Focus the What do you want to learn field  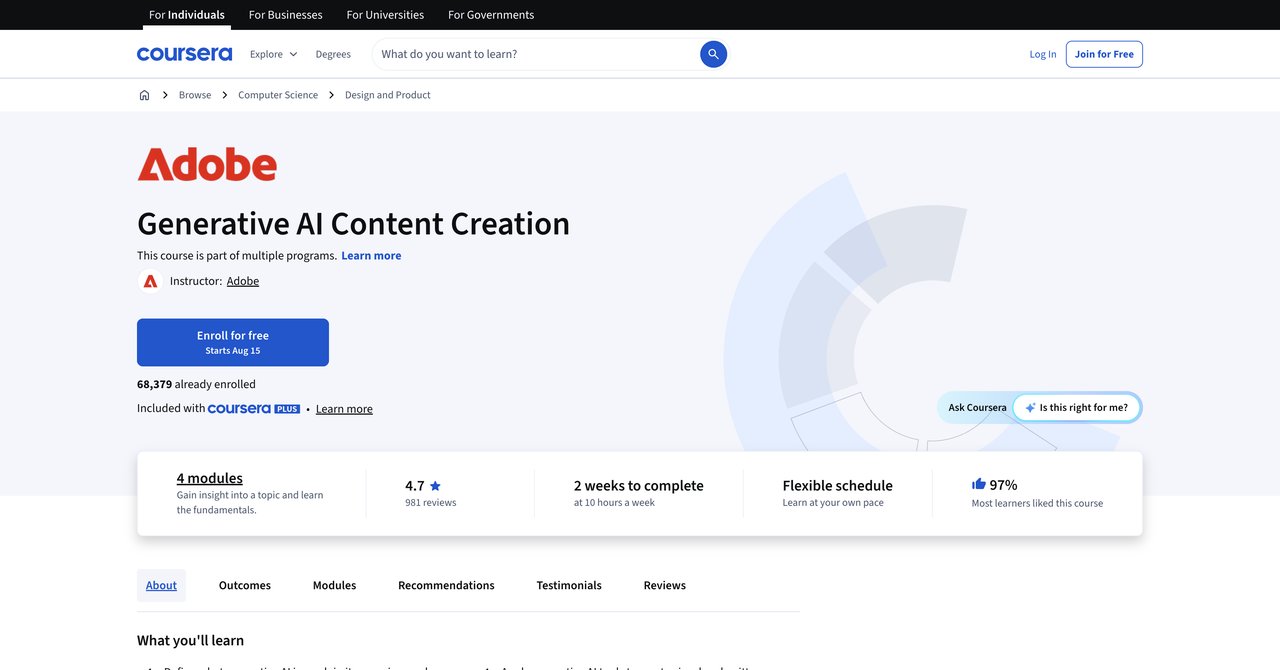[535, 54]
